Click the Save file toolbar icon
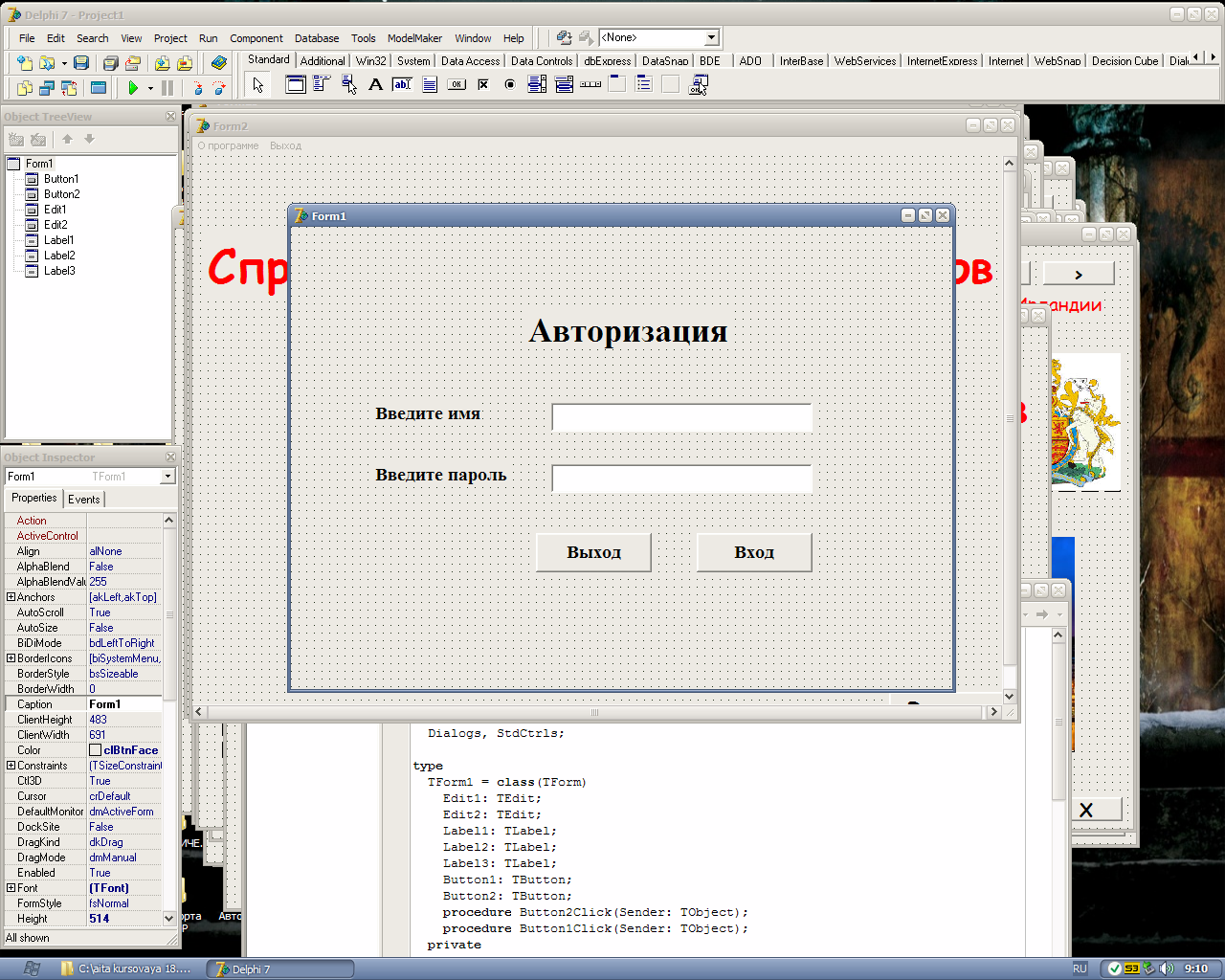Screen dimensions: 1225x980 click(81, 63)
